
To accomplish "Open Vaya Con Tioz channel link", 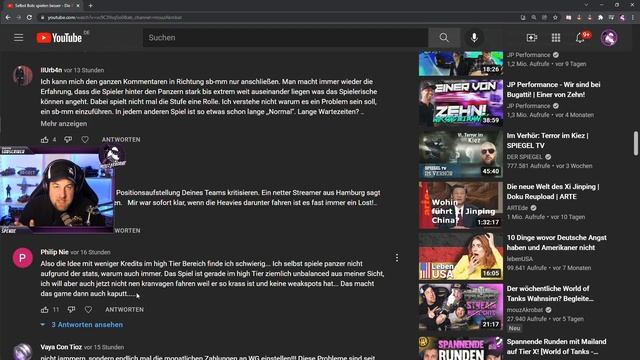I will (61, 347).
